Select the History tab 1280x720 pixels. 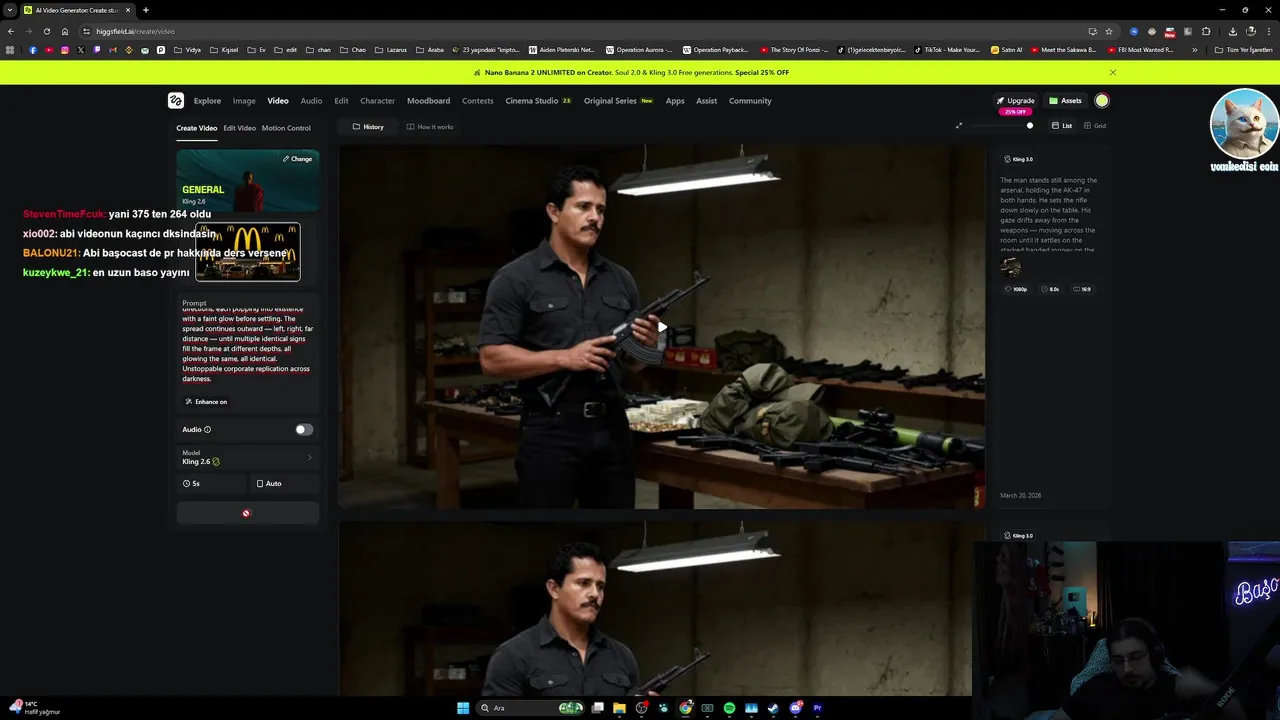(x=368, y=127)
